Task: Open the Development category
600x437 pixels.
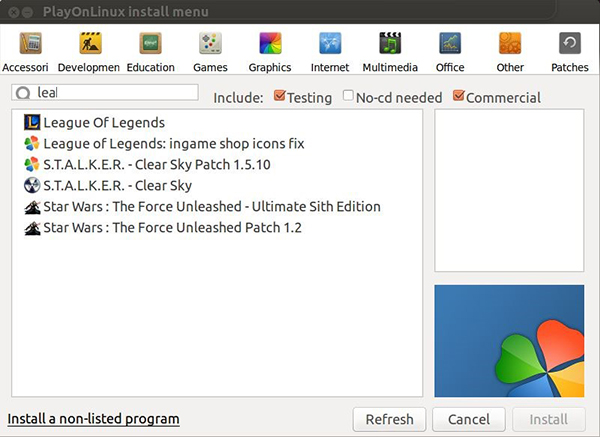Action: coord(89,53)
